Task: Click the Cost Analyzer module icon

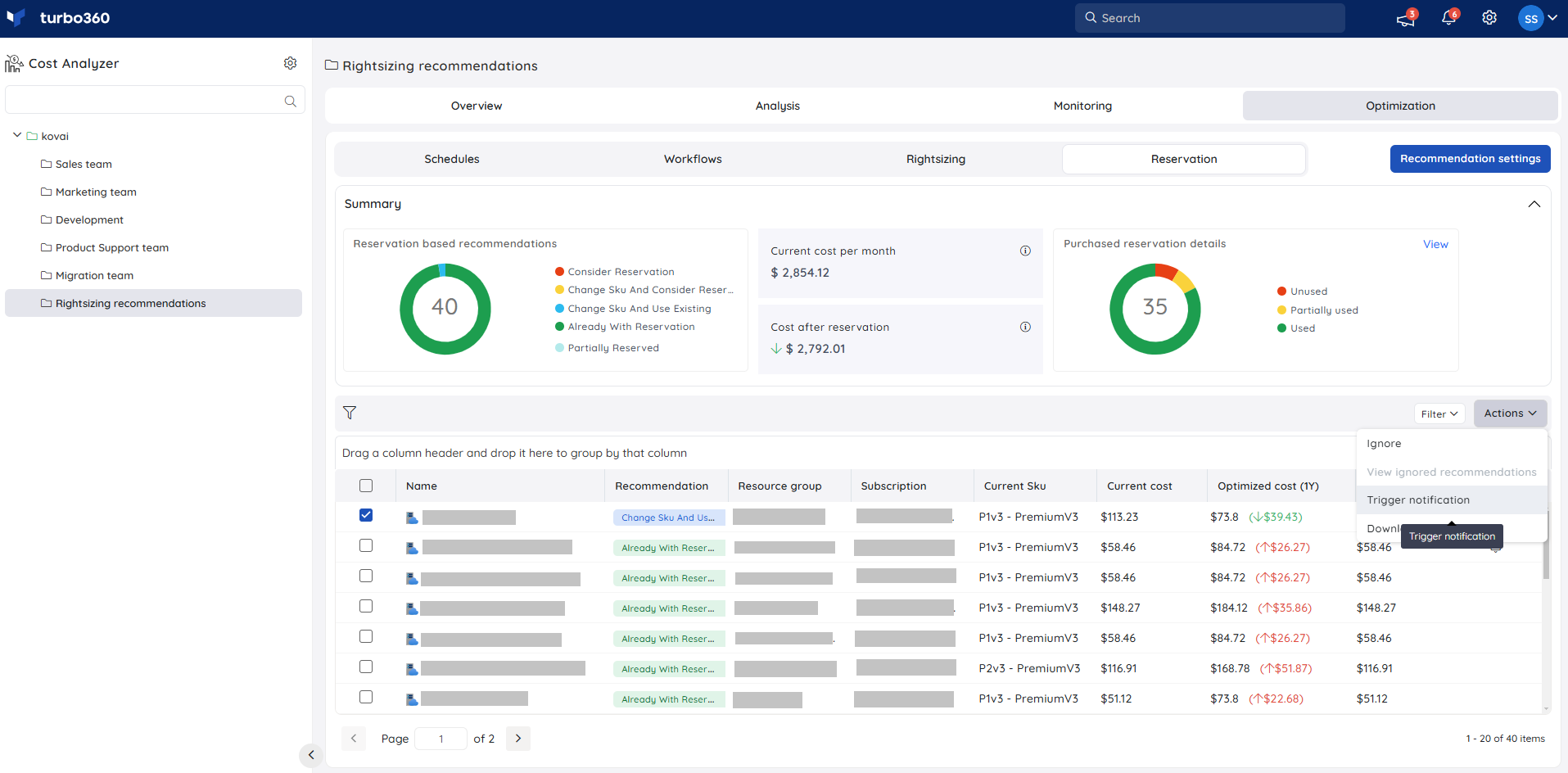Action: click(14, 63)
